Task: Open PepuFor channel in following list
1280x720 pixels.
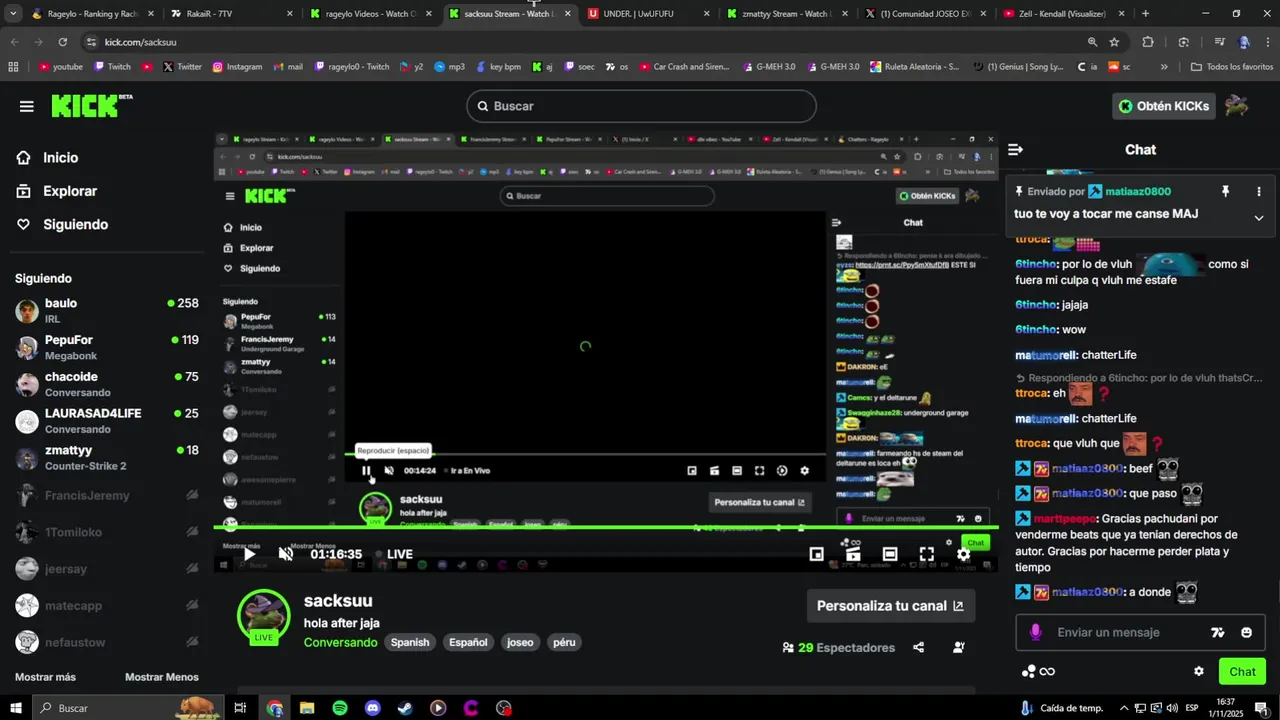Action: coord(105,347)
